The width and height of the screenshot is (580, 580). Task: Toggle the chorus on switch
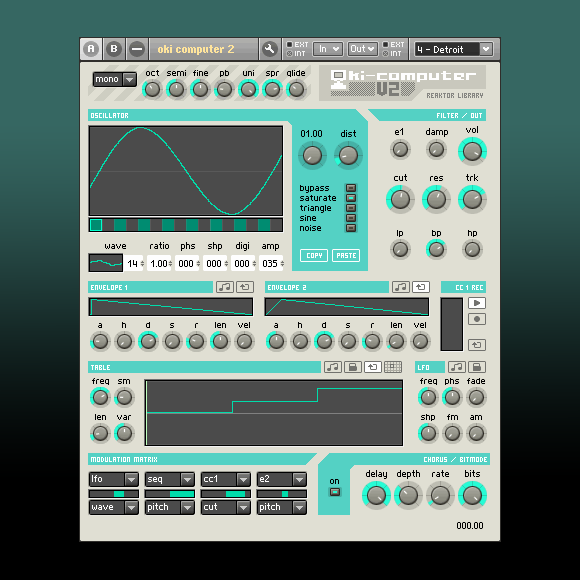pyautogui.click(x=335, y=492)
